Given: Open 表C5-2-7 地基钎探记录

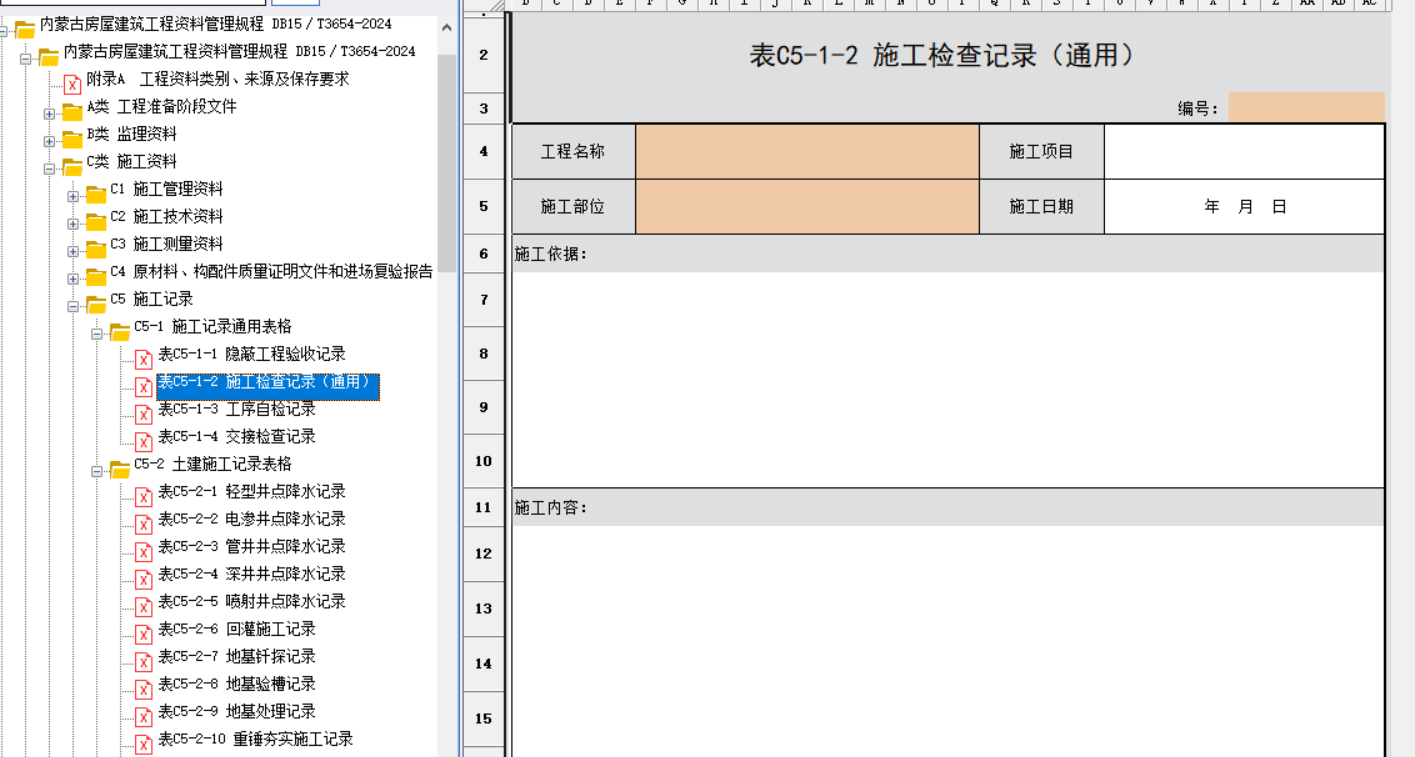Looking at the screenshot, I should [x=237, y=656].
